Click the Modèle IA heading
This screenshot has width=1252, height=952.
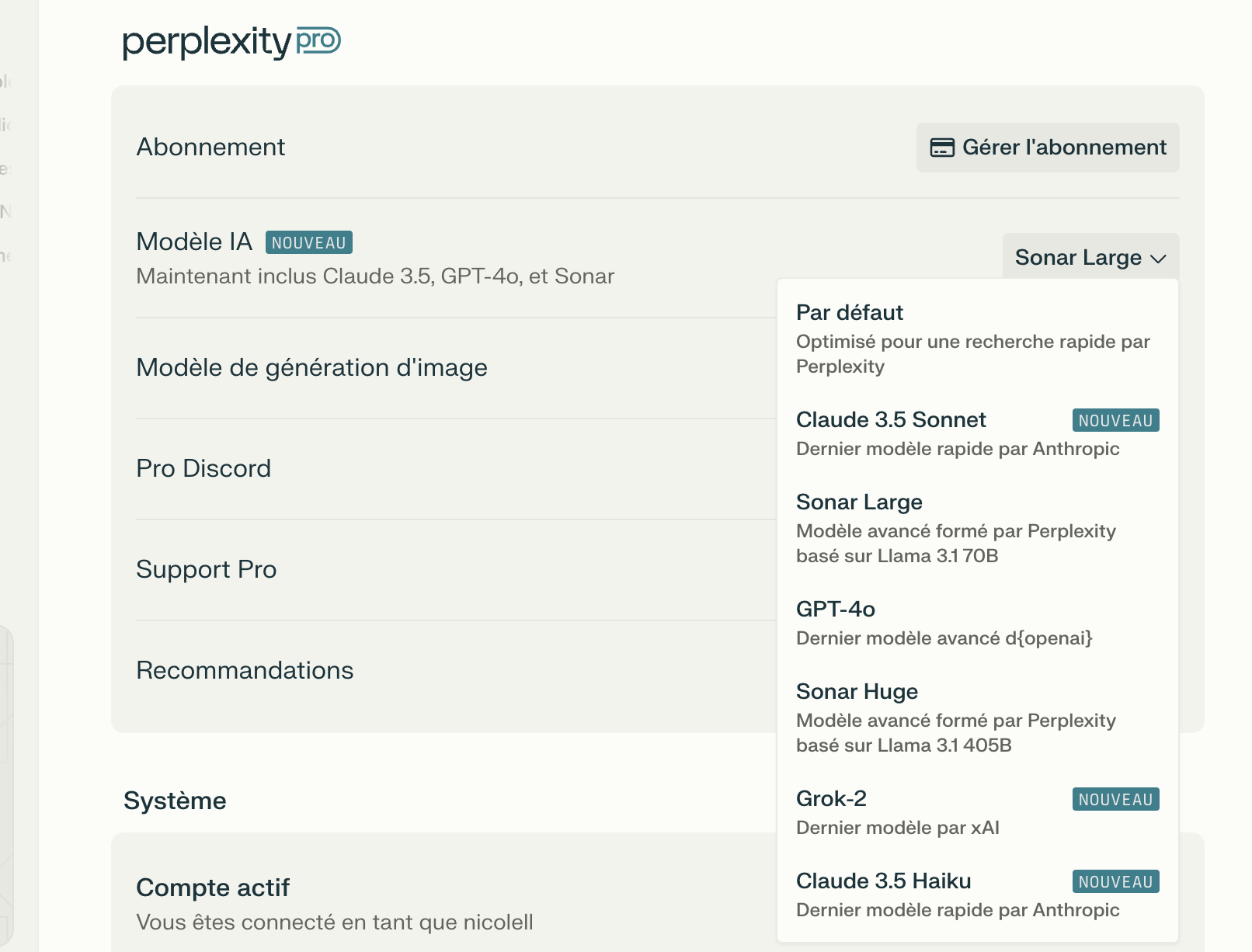[x=194, y=241]
